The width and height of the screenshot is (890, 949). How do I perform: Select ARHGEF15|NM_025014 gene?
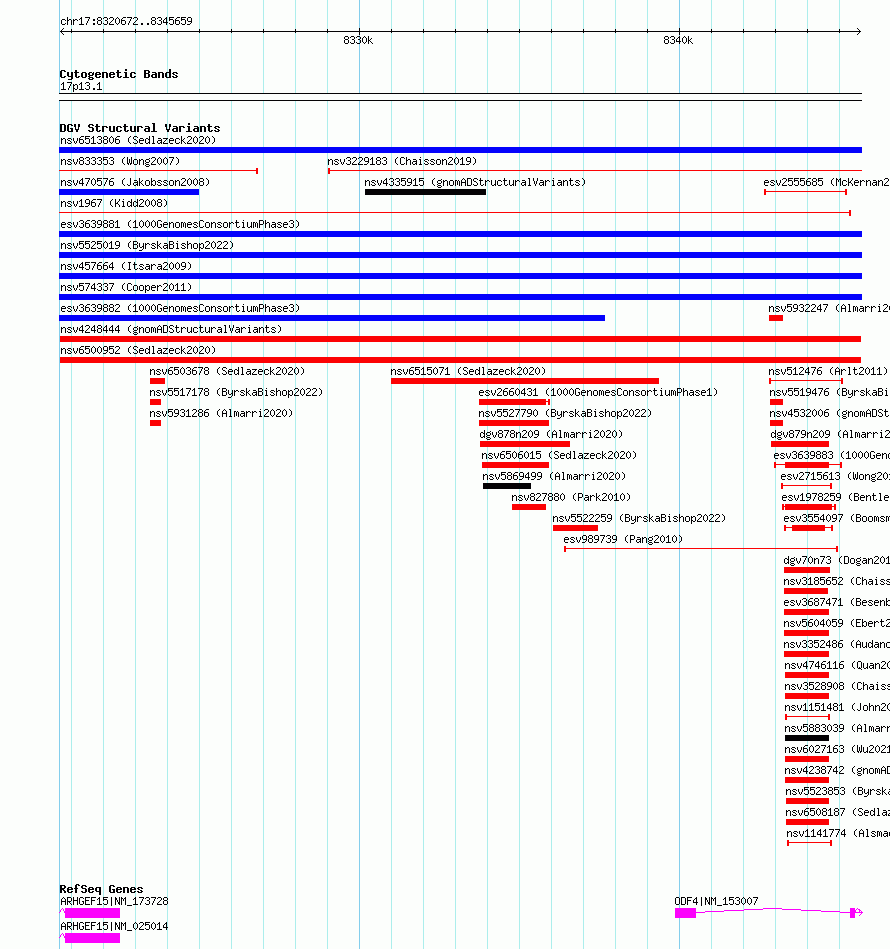[92, 938]
